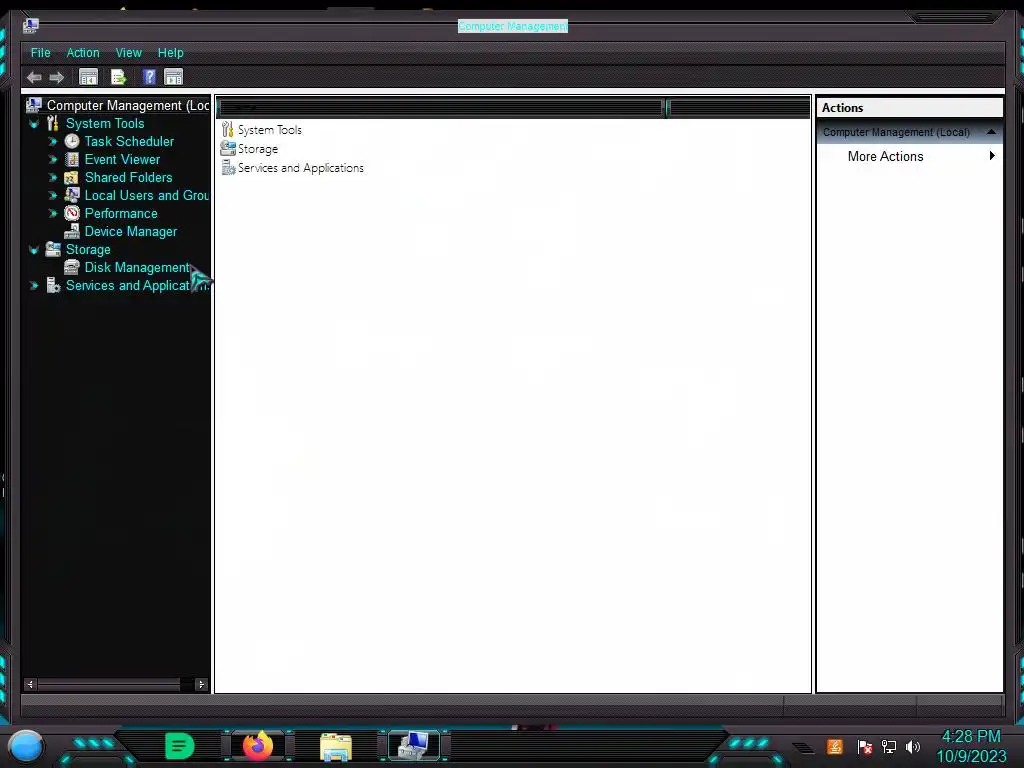Screen dimensions: 1024x768
Task: Open the Help toolbar question-mark icon
Action: click(x=149, y=77)
